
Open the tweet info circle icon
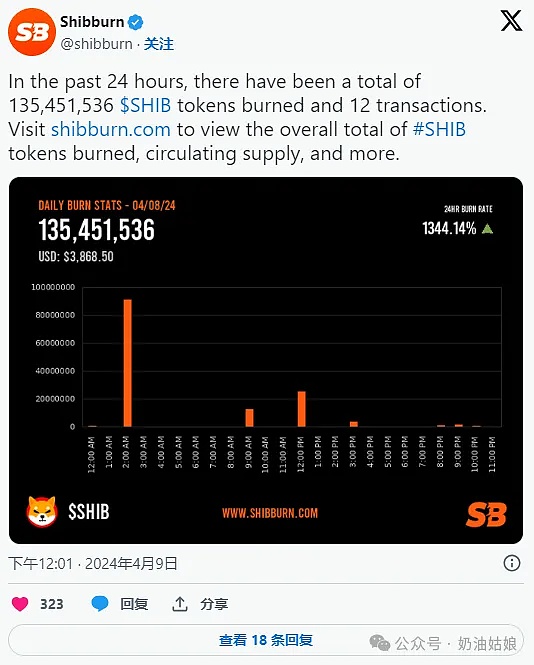click(x=512, y=563)
